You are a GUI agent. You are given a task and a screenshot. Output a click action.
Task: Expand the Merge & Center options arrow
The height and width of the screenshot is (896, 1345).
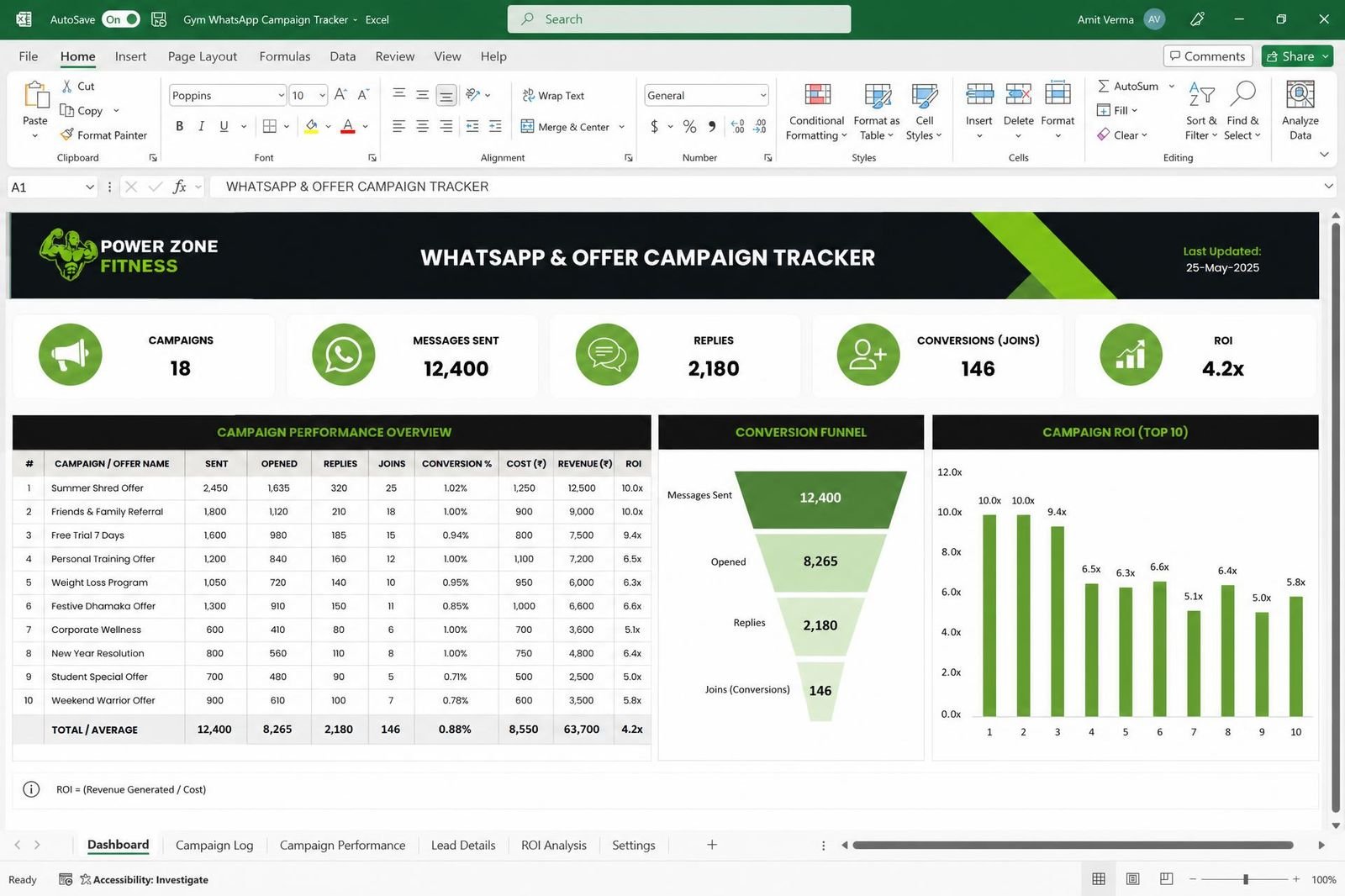(622, 127)
